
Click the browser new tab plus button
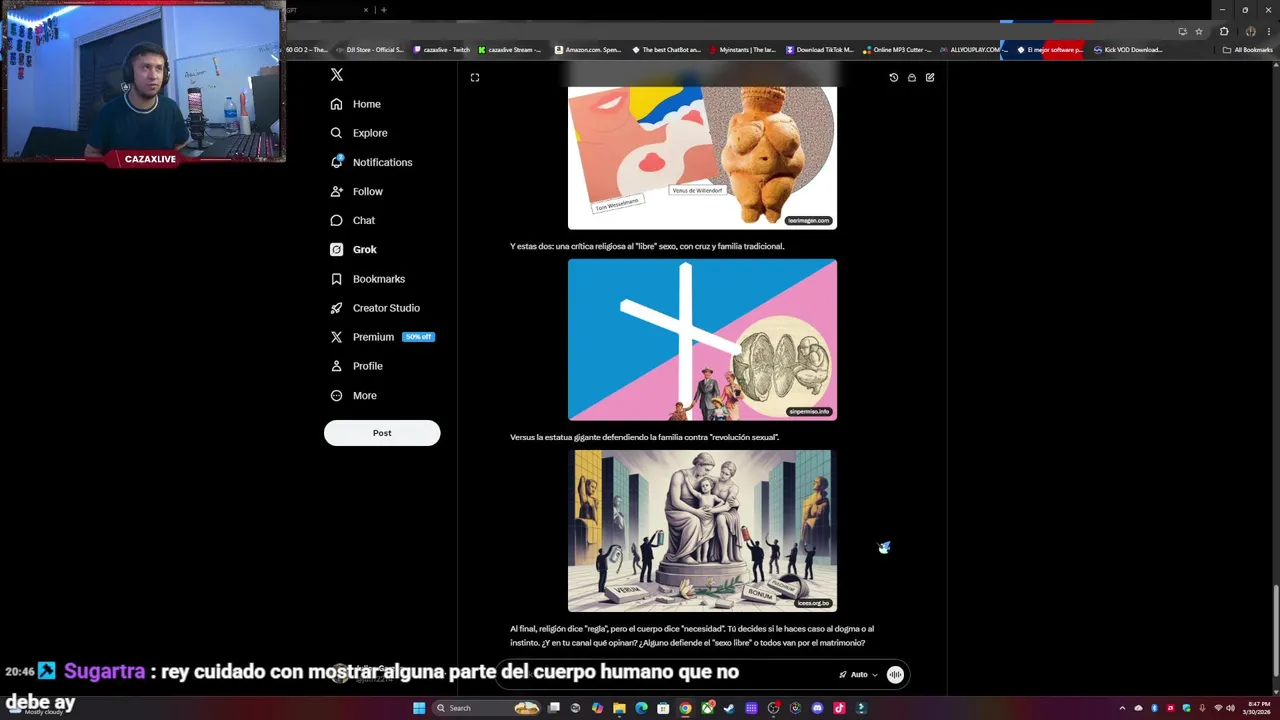click(x=383, y=10)
